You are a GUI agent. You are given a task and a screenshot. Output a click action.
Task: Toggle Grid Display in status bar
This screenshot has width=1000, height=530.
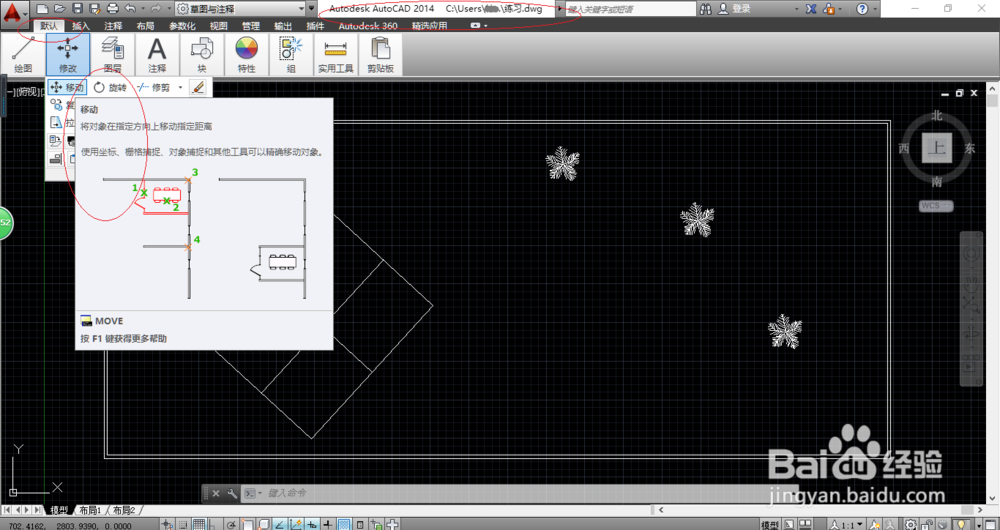[200, 524]
